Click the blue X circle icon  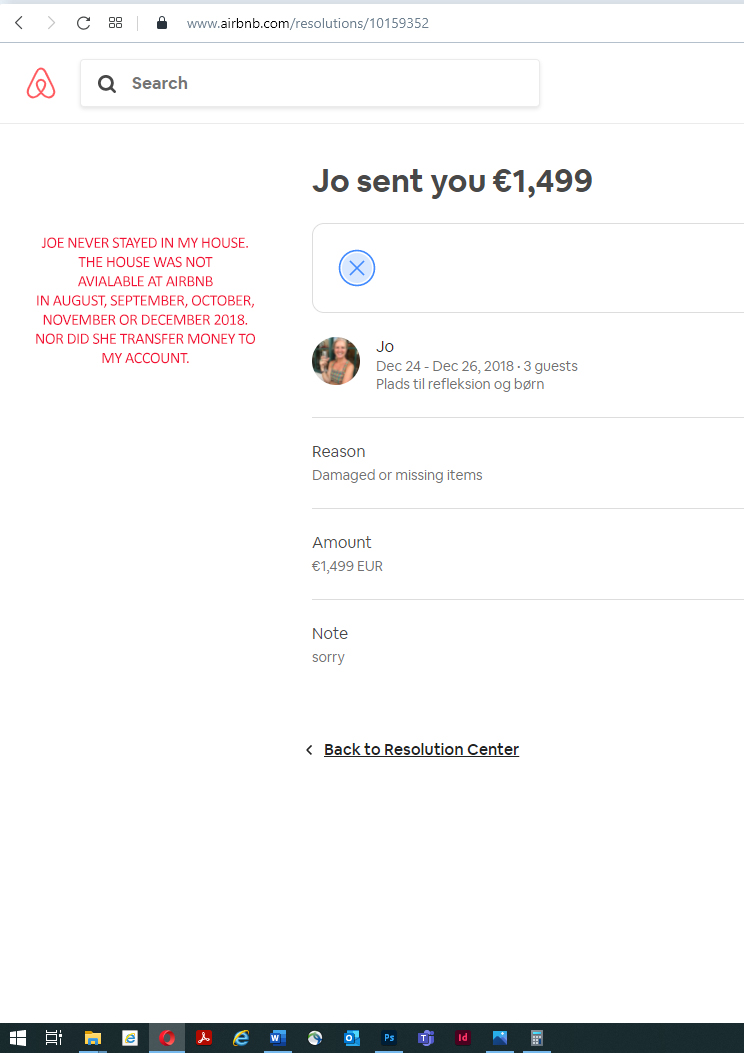click(x=357, y=268)
